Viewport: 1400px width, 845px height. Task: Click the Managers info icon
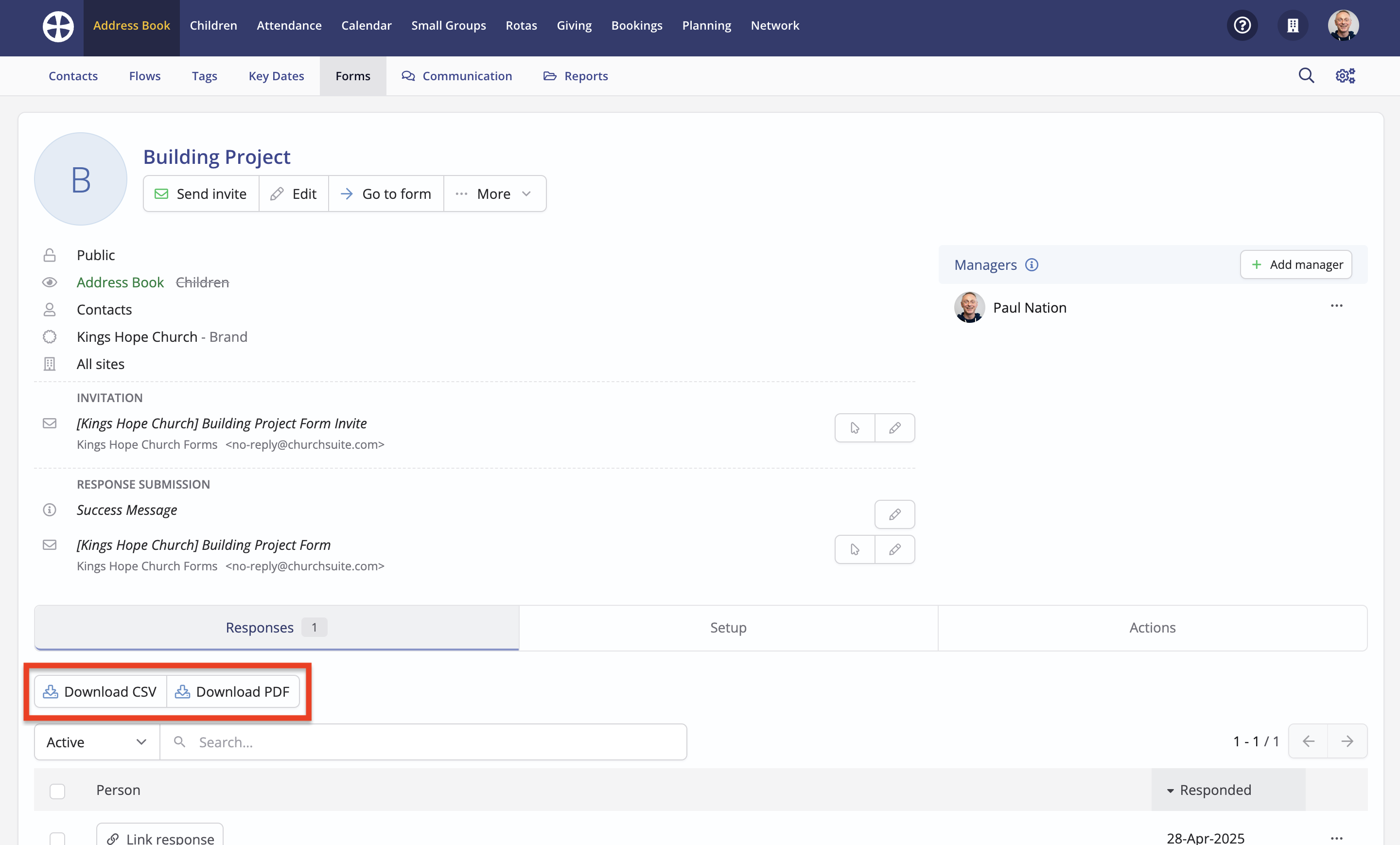coord(1032,265)
